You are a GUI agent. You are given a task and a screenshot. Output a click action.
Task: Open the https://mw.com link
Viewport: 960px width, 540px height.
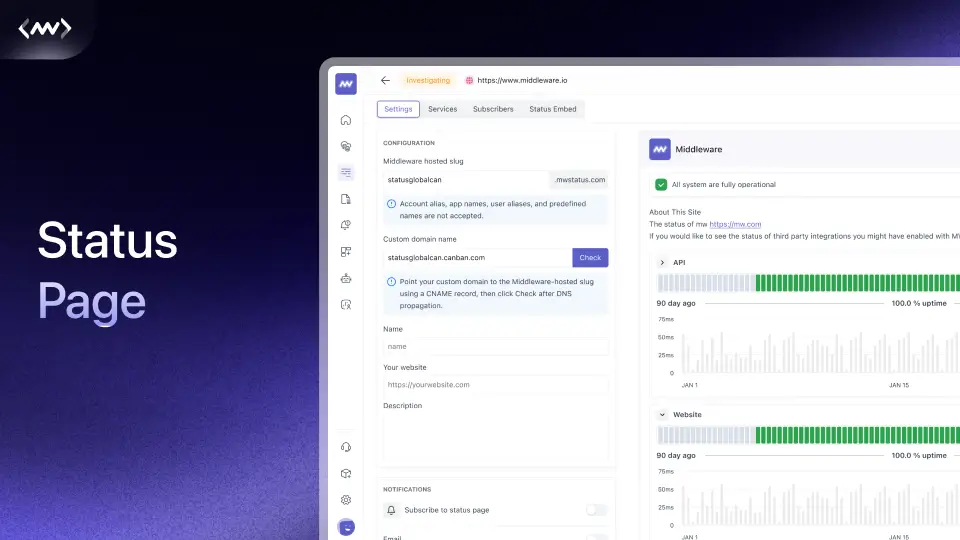tap(735, 224)
